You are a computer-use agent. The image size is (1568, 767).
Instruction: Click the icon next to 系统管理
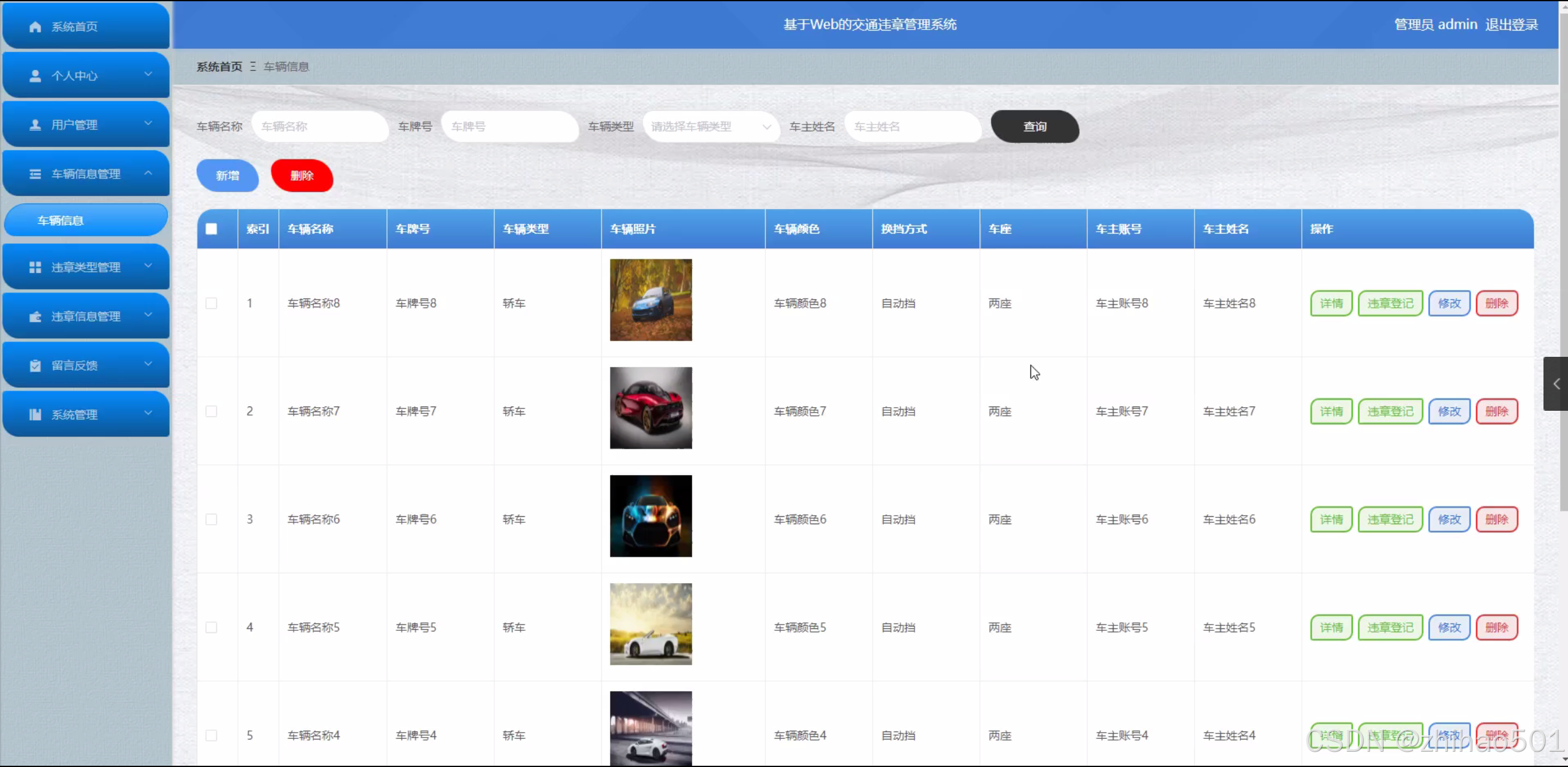coord(35,414)
